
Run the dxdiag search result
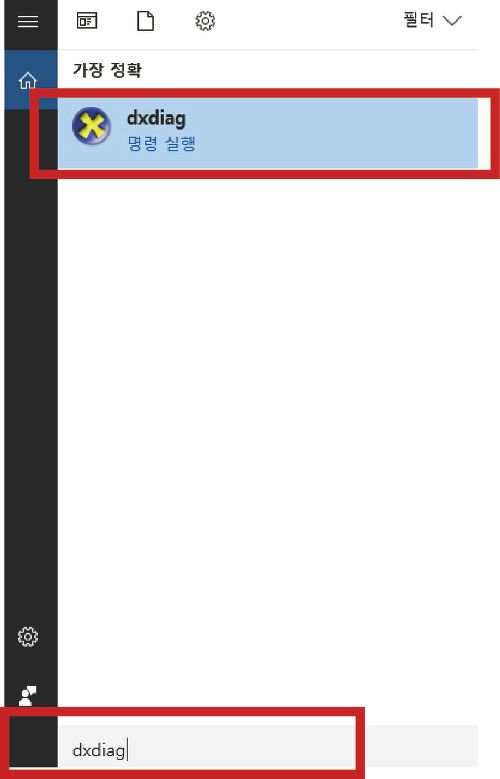point(267,133)
